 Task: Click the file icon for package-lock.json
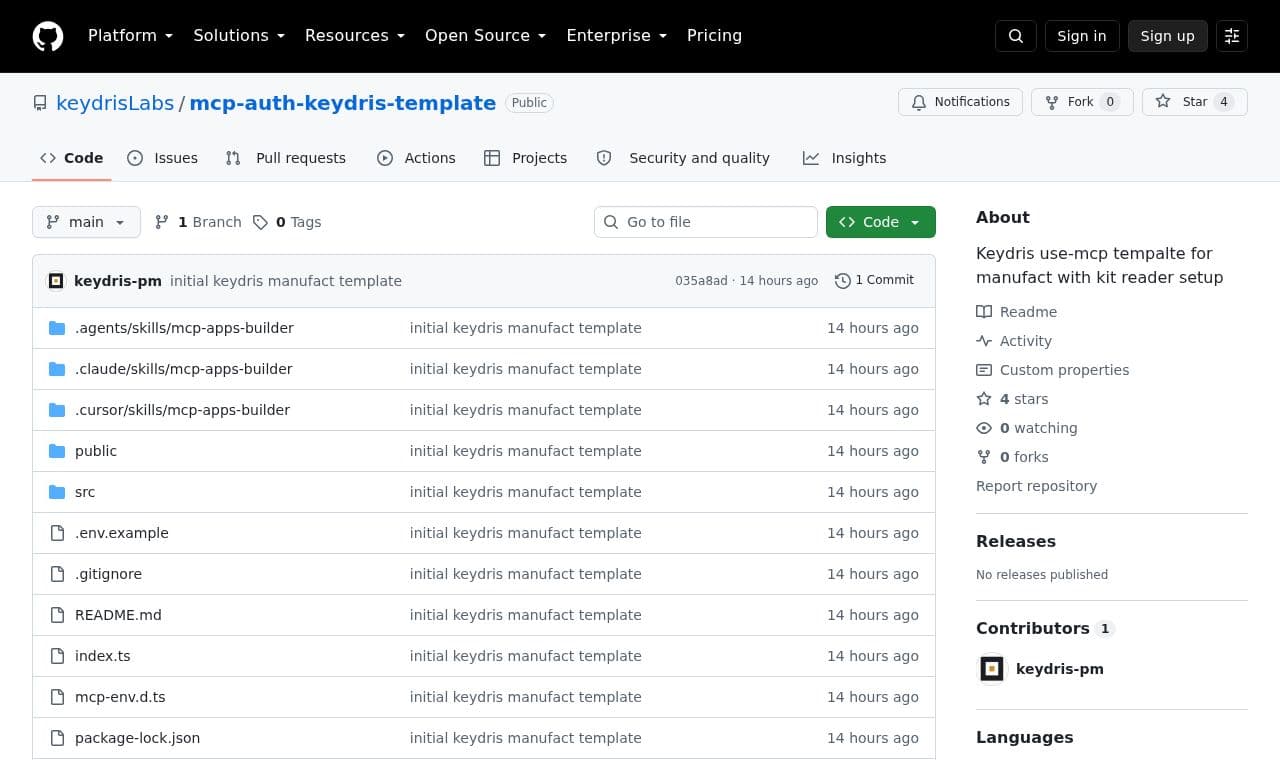(57, 738)
